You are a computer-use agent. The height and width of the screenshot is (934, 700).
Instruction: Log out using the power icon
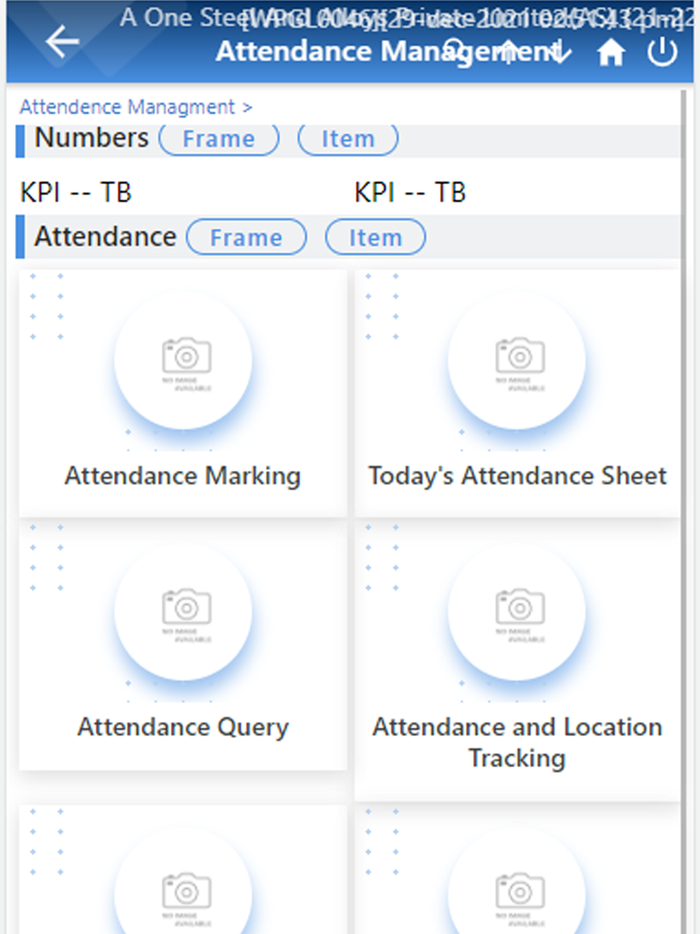click(x=662, y=52)
